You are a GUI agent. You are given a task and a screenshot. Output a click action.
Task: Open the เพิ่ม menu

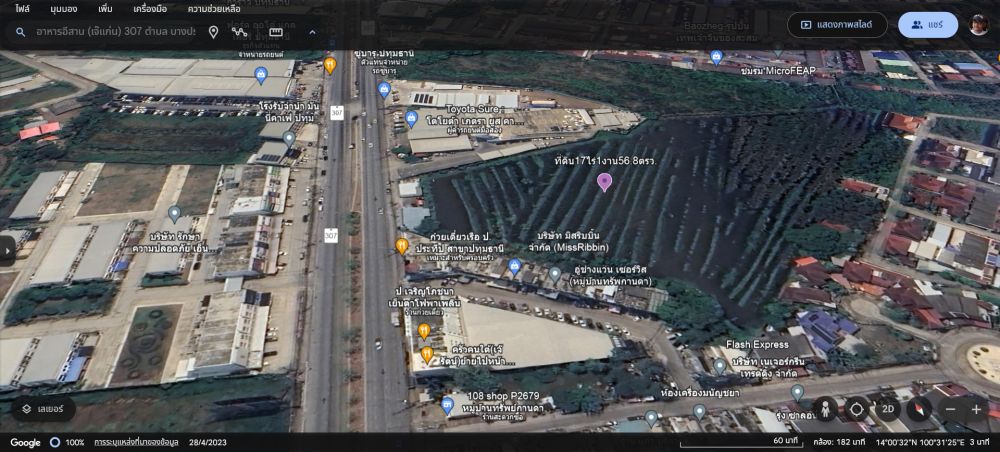[x=106, y=9]
